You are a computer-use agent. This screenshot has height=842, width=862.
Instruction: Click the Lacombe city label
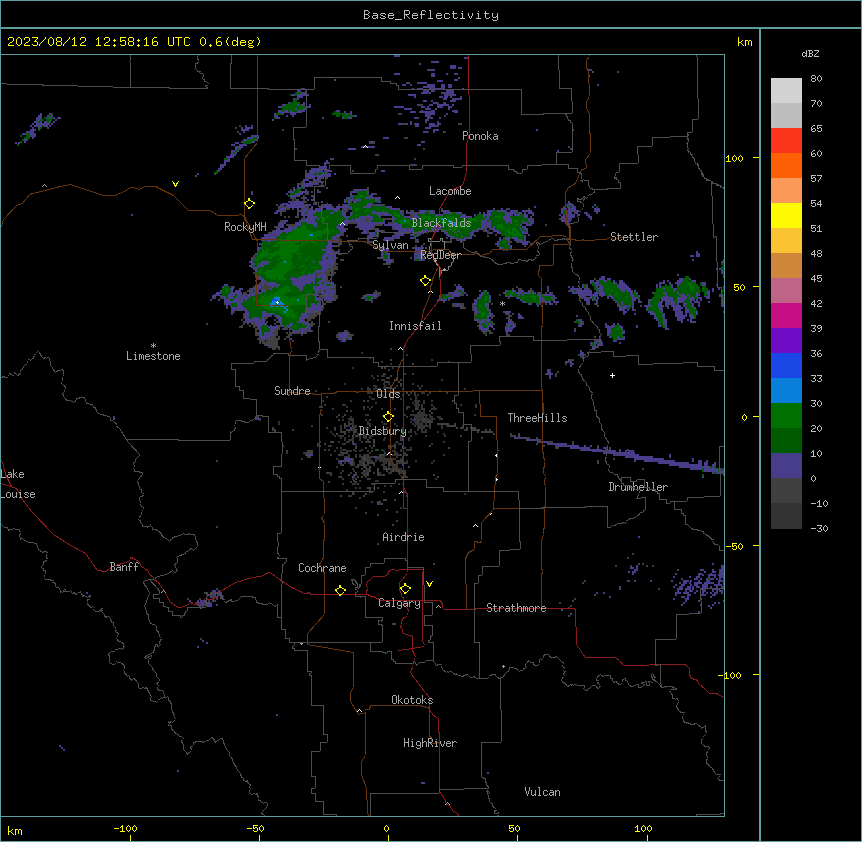pos(450,191)
